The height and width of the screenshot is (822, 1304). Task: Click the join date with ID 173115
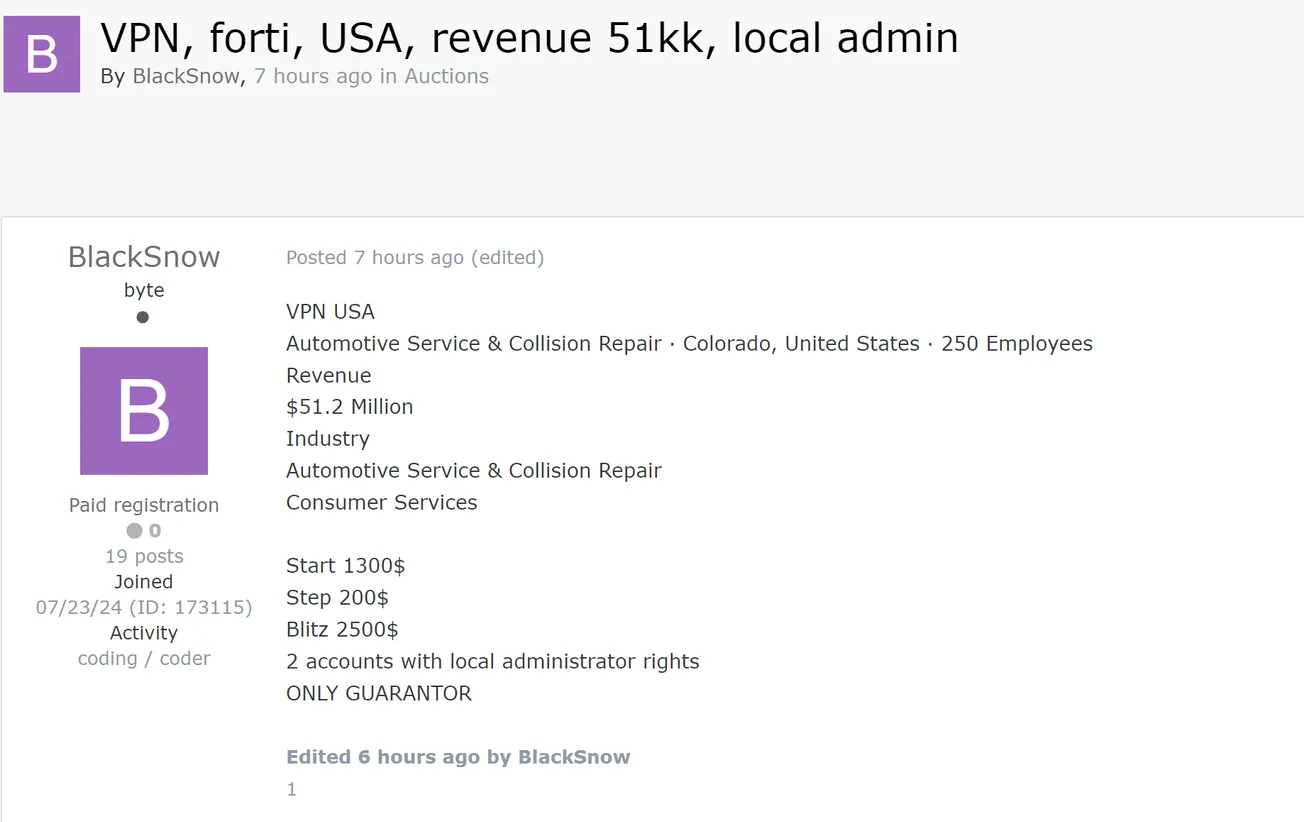coord(144,607)
